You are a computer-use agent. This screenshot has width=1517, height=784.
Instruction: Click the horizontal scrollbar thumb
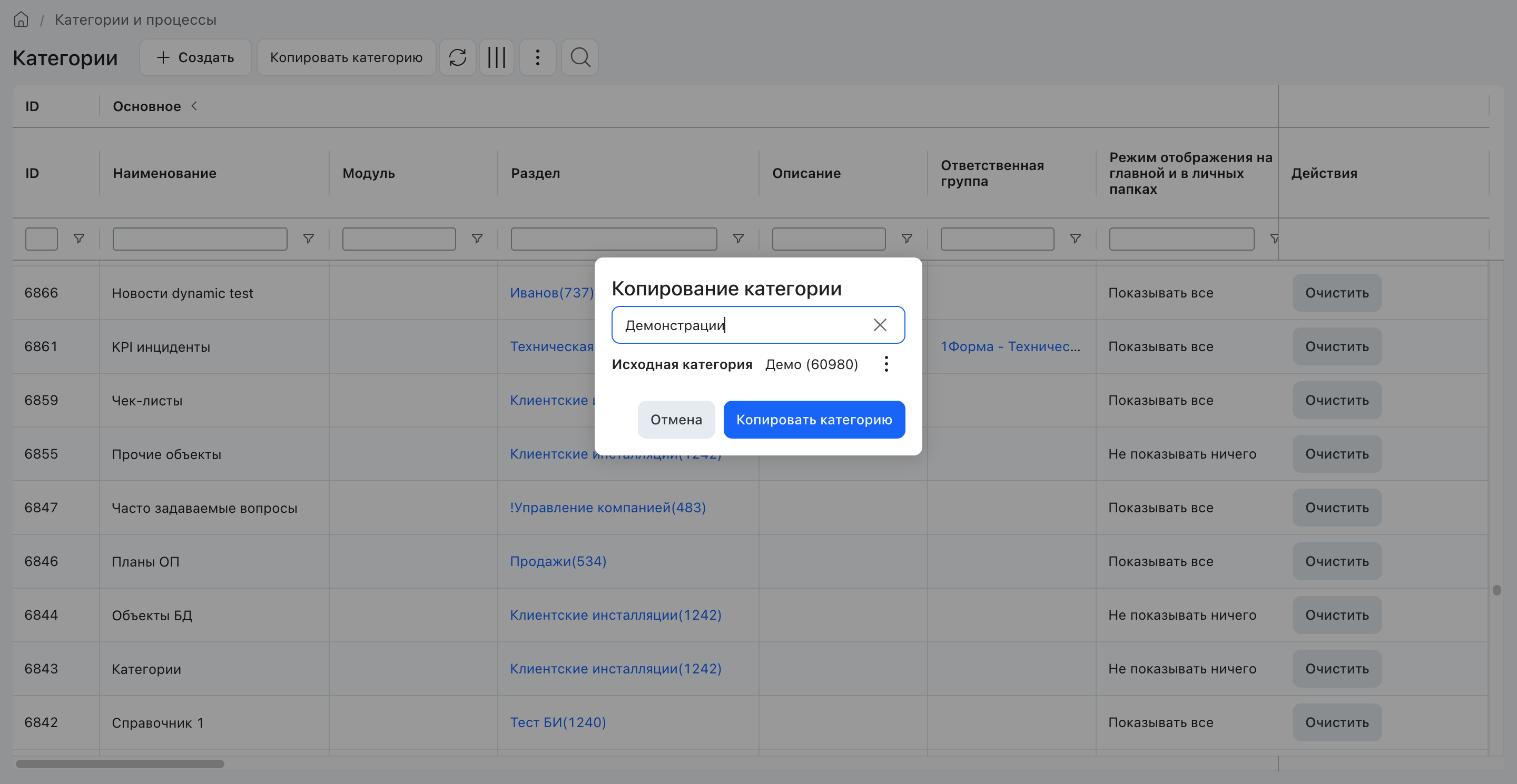point(120,764)
